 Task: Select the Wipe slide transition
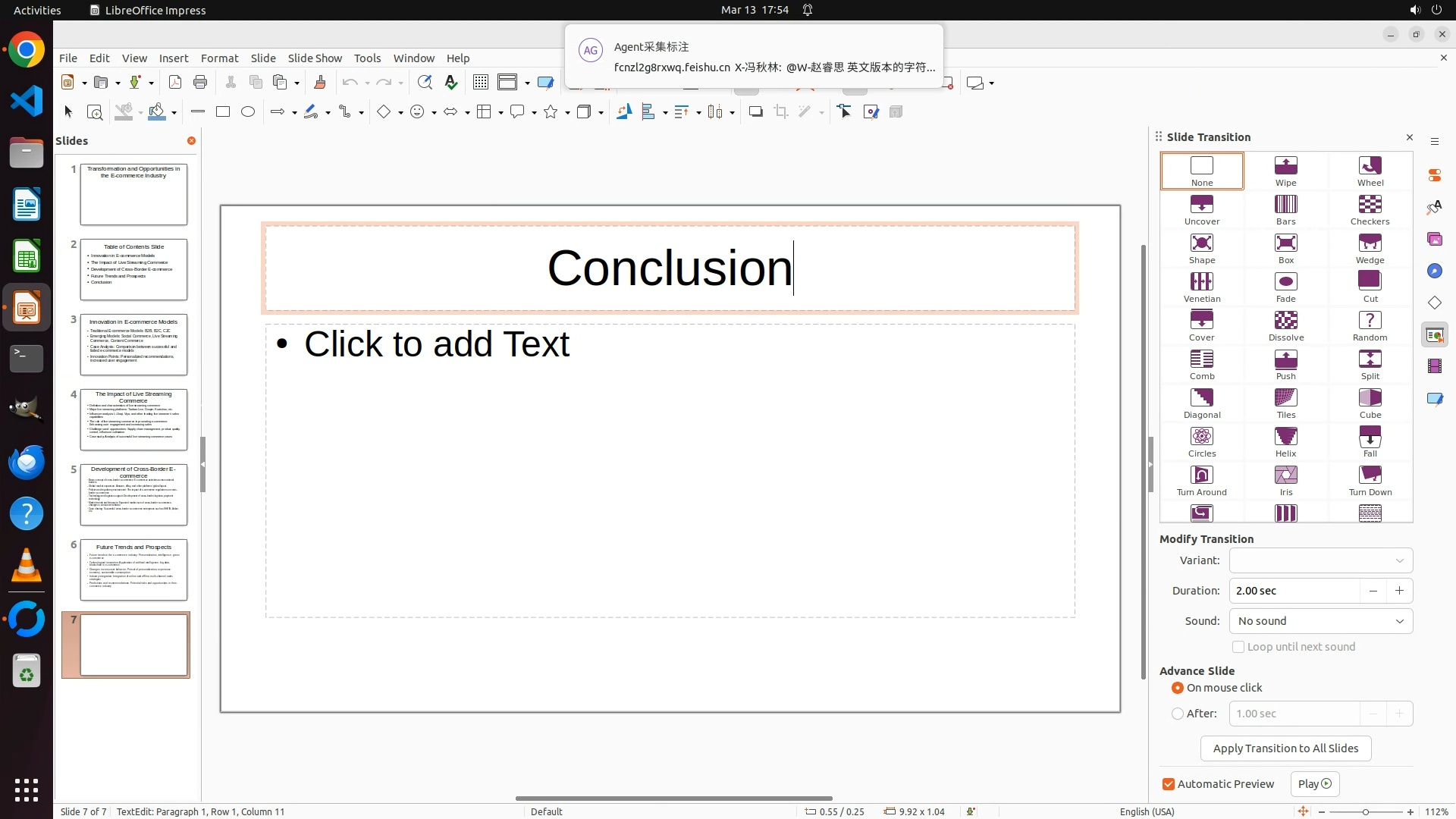click(x=1285, y=171)
